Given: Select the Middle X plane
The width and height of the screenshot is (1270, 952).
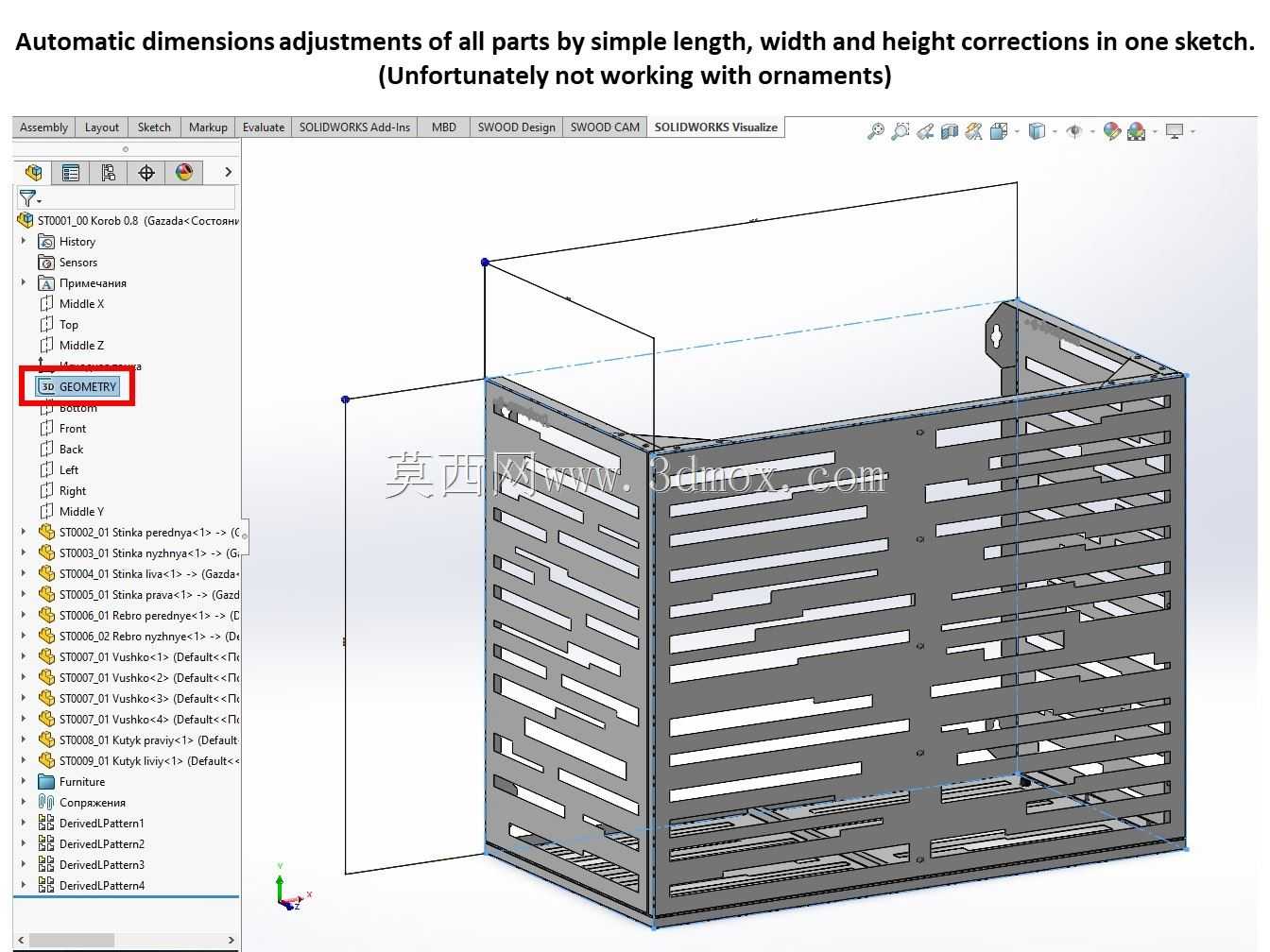Looking at the screenshot, I should point(72,303).
